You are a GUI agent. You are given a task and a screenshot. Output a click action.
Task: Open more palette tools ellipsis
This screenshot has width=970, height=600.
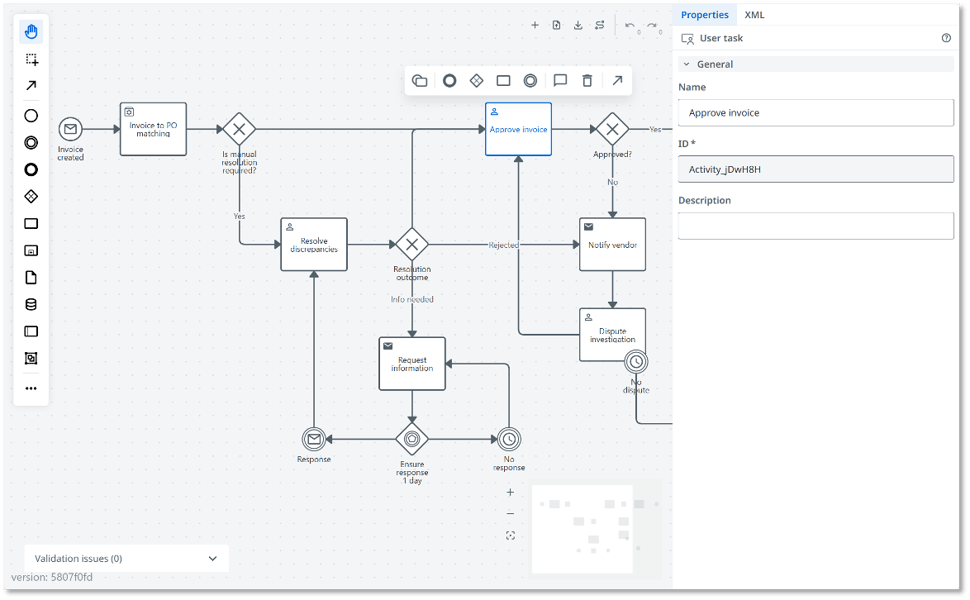click(31, 388)
